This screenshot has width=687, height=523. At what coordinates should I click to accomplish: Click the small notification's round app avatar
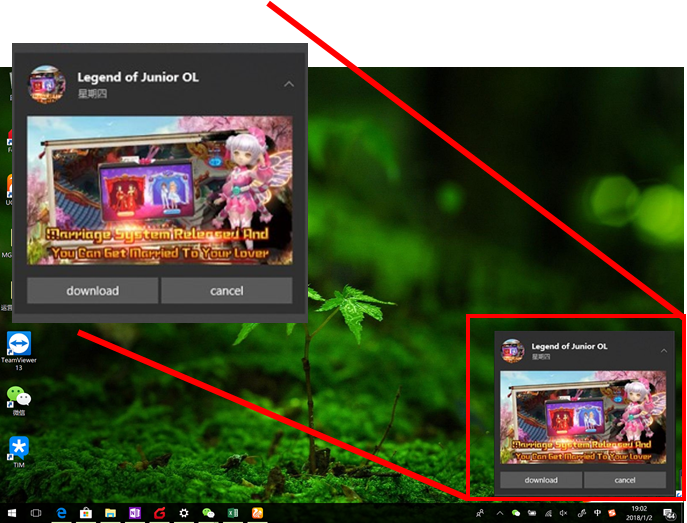click(x=513, y=351)
